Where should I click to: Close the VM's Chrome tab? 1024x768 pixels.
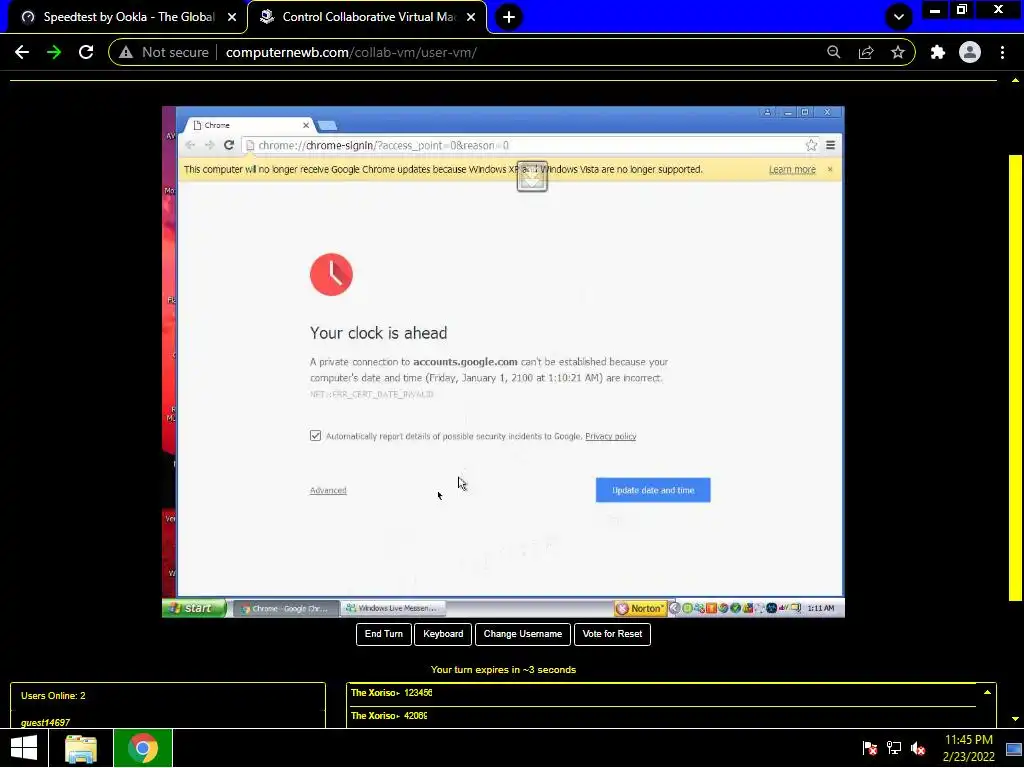click(x=306, y=125)
